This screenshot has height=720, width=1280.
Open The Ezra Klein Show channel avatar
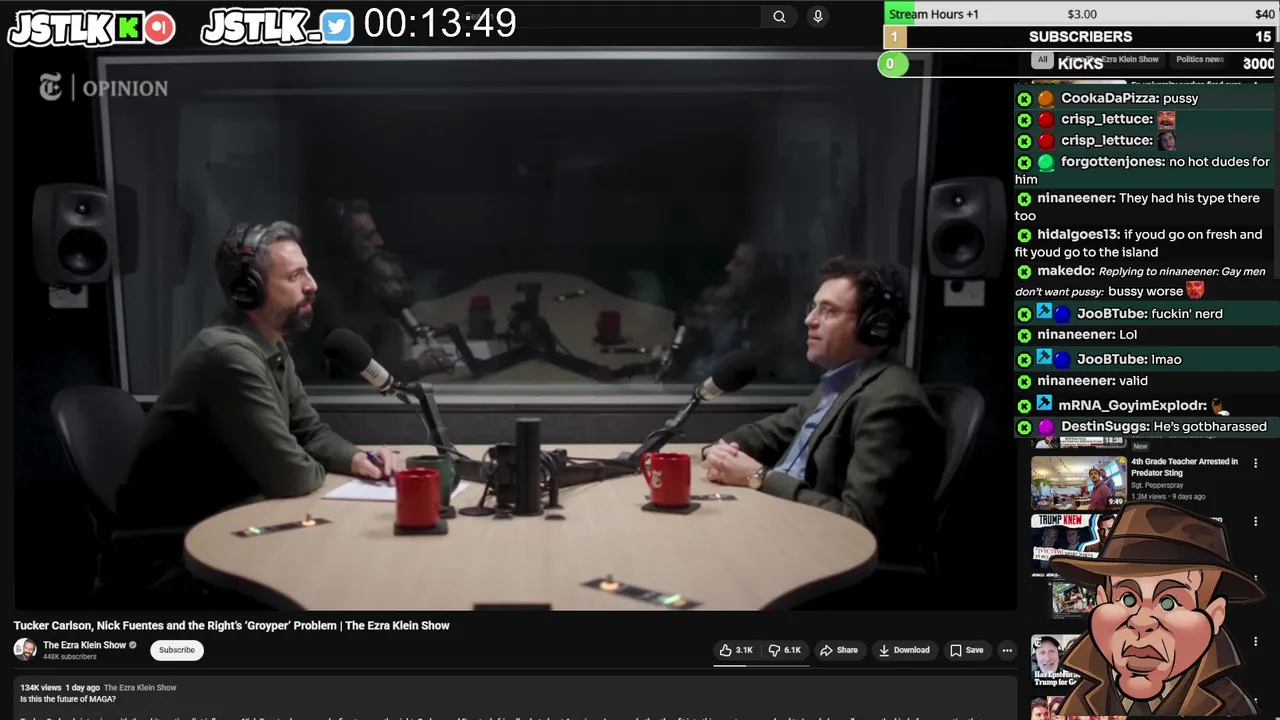pyautogui.click(x=25, y=650)
